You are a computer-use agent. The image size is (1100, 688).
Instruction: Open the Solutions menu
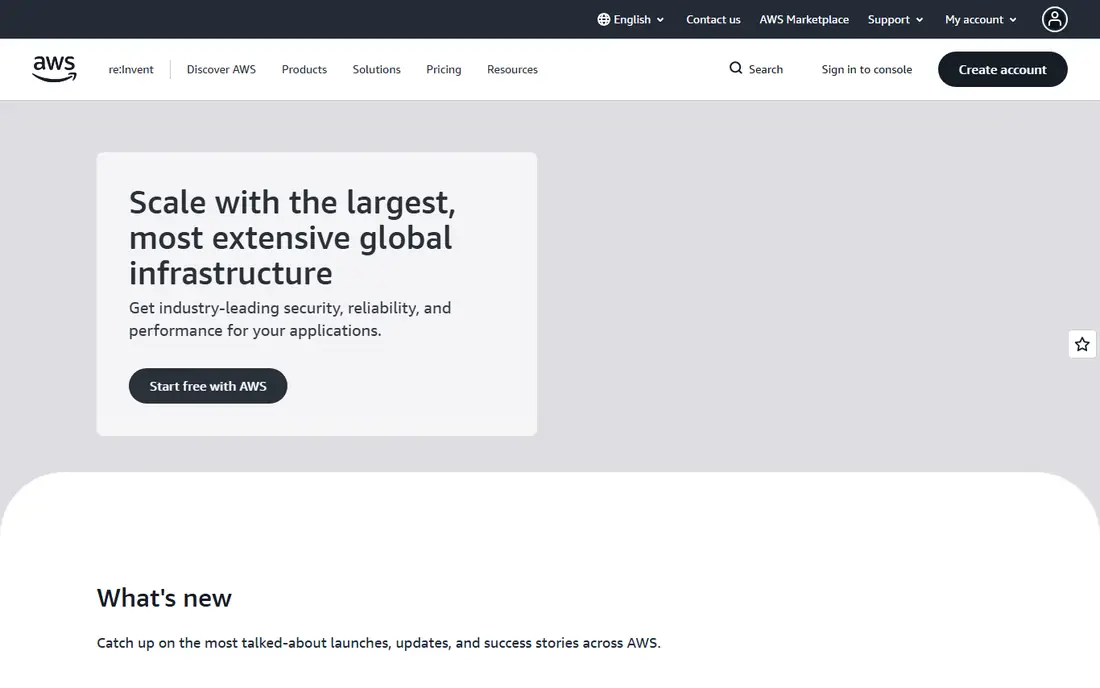click(376, 69)
